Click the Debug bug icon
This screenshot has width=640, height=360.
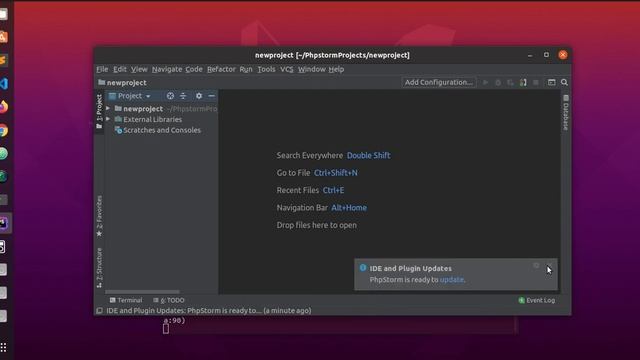(x=498, y=82)
